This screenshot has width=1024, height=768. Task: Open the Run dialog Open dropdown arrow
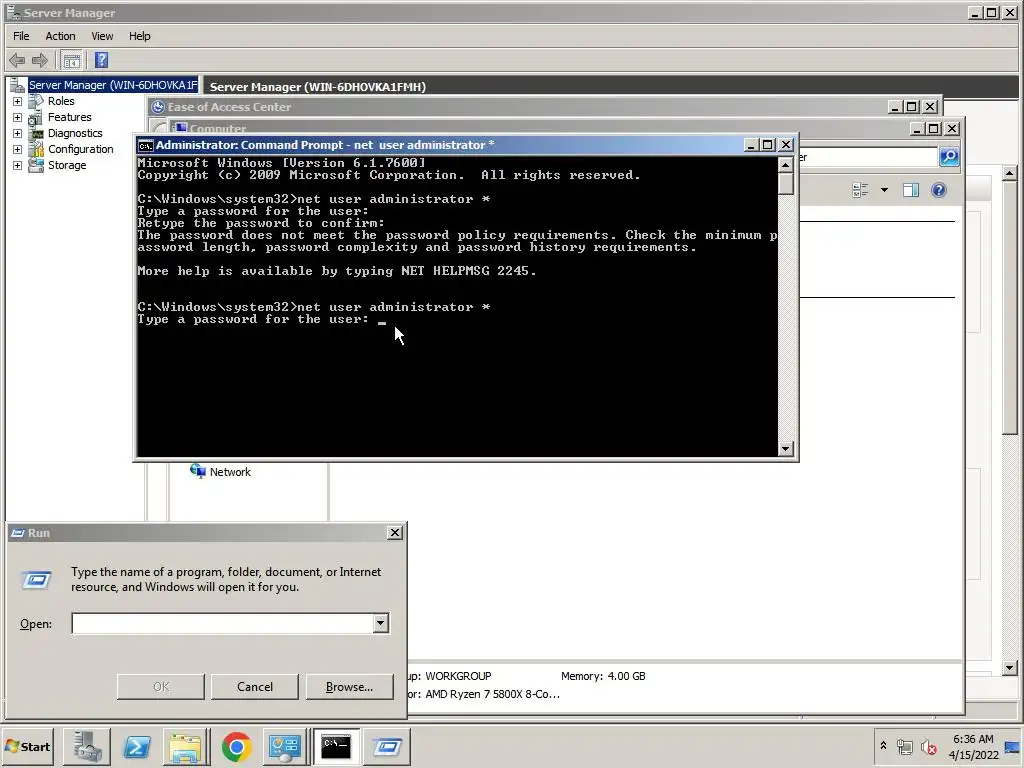click(381, 624)
